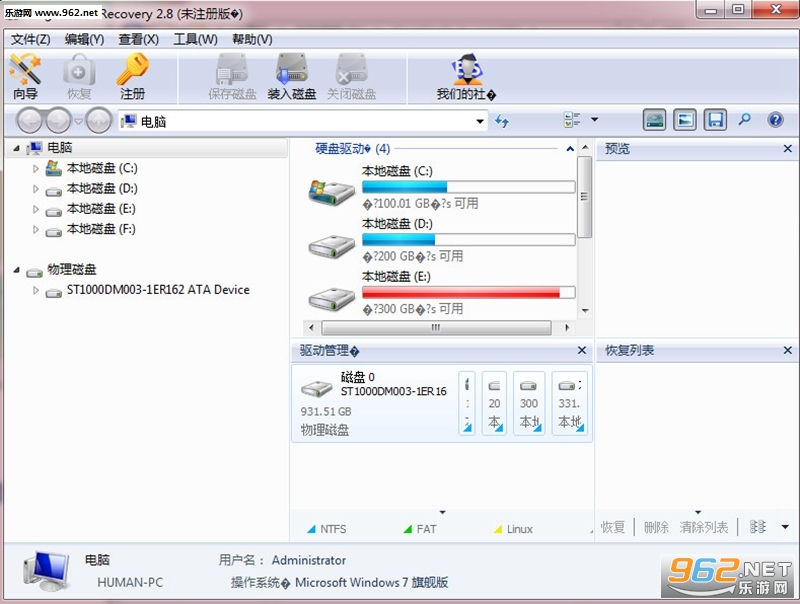Expand ST1000DM003-1ER162 ATA Device node
The height and width of the screenshot is (604, 800).
[x=35, y=290]
